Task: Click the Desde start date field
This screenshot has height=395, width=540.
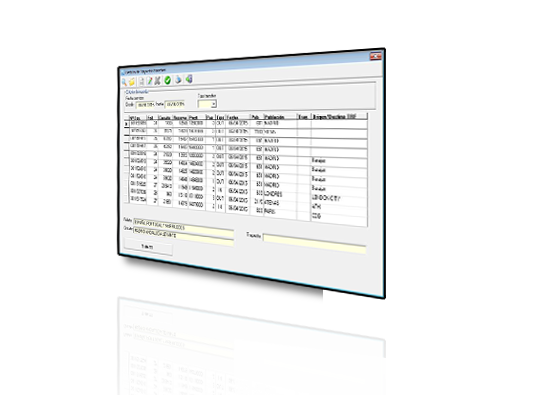Action: (145, 104)
